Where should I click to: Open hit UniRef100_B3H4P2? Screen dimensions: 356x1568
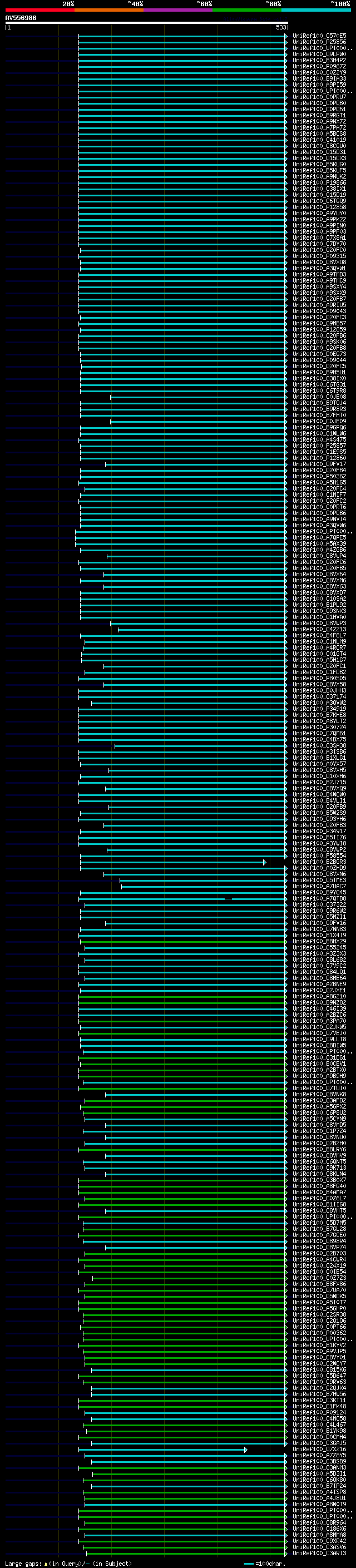coord(319,60)
